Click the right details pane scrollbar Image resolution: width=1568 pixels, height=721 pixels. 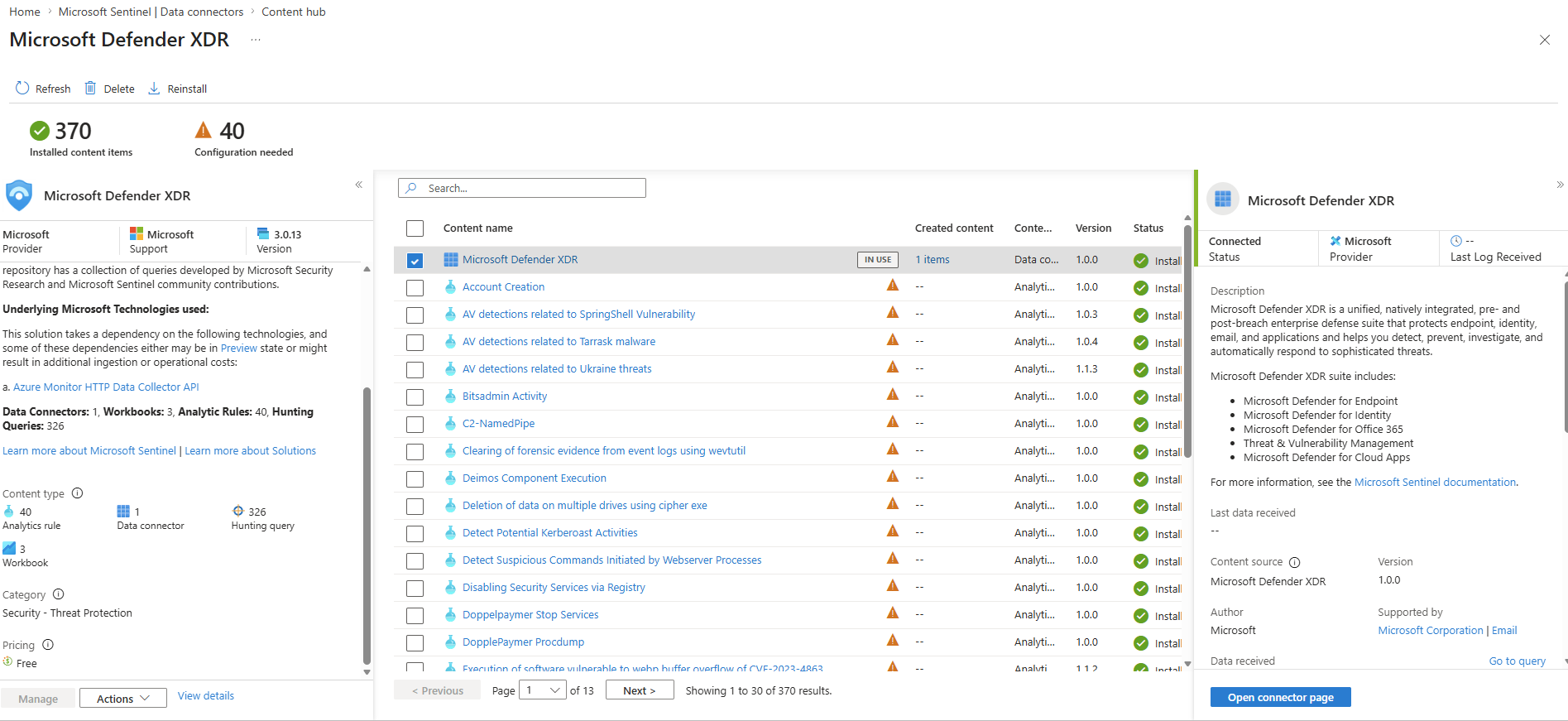[x=1565, y=356]
